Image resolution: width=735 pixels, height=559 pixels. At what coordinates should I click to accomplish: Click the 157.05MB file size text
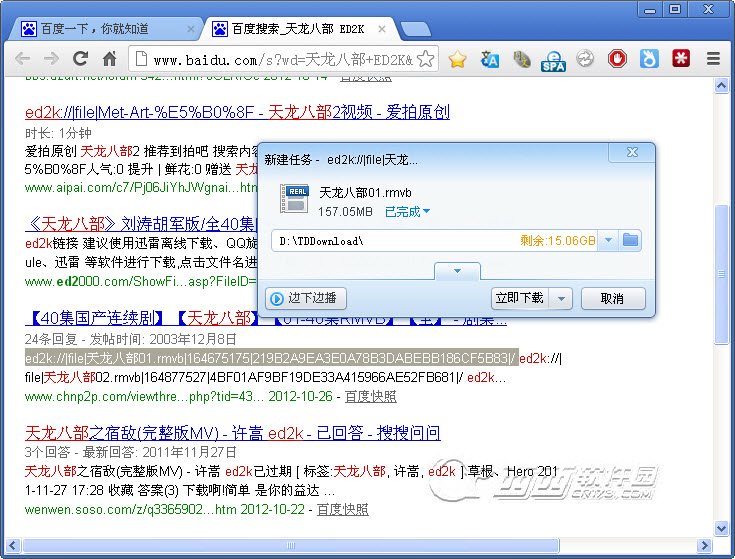pos(345,212)
